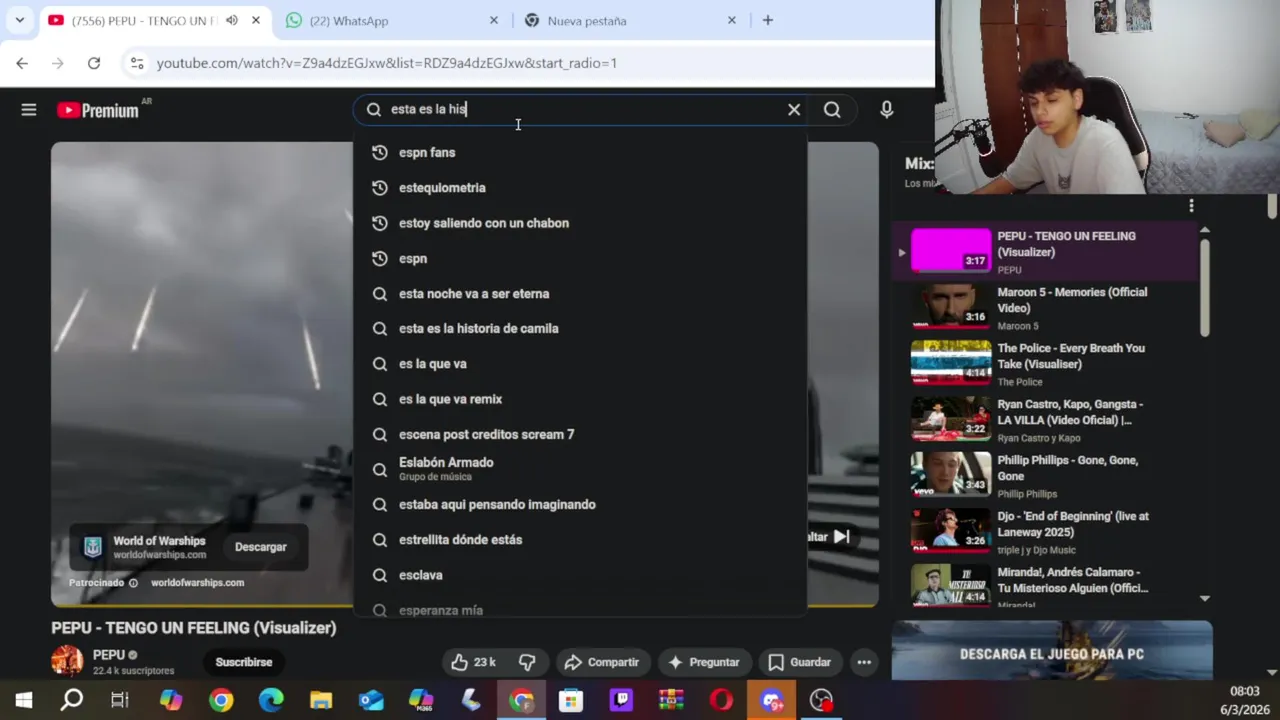The height and width of the screenshot is (720, 1280).
Task: Pick the 'espn' history suggestion
Action: (x=580, y=259)
